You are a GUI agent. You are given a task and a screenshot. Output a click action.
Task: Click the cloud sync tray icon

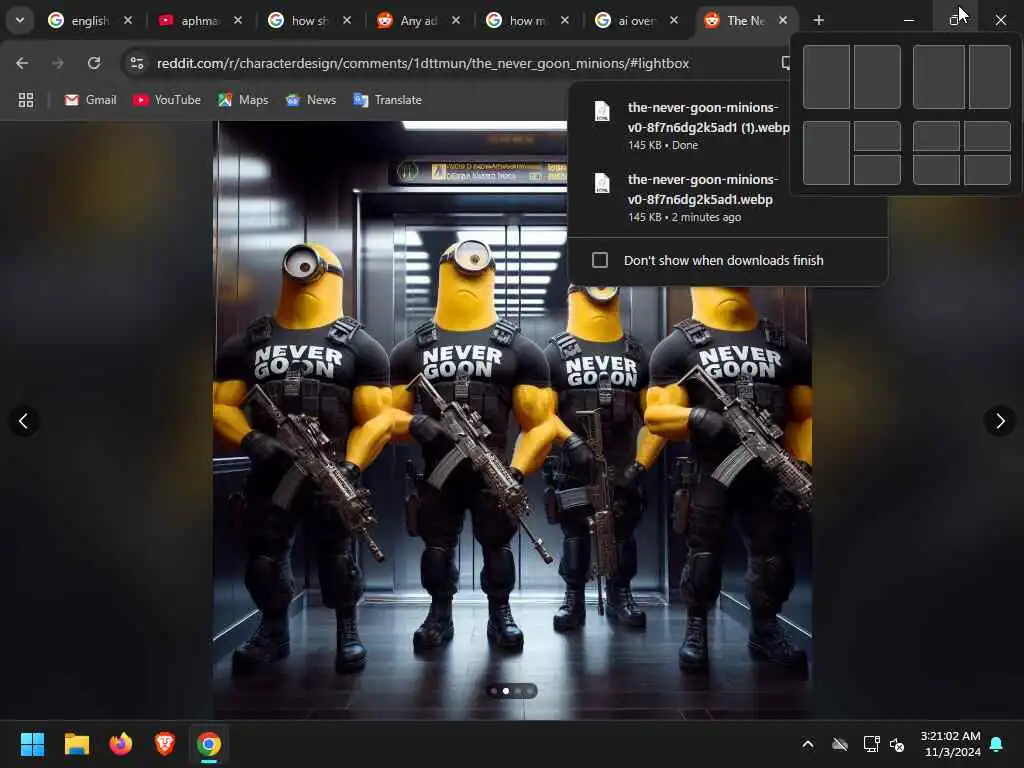pos(840,744)
